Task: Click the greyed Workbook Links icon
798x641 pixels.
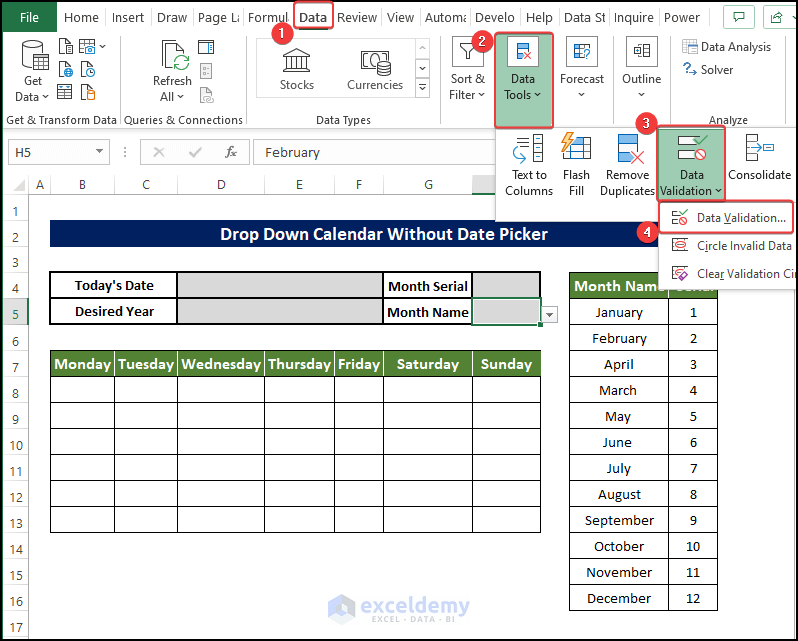Action: click(206, 95)
